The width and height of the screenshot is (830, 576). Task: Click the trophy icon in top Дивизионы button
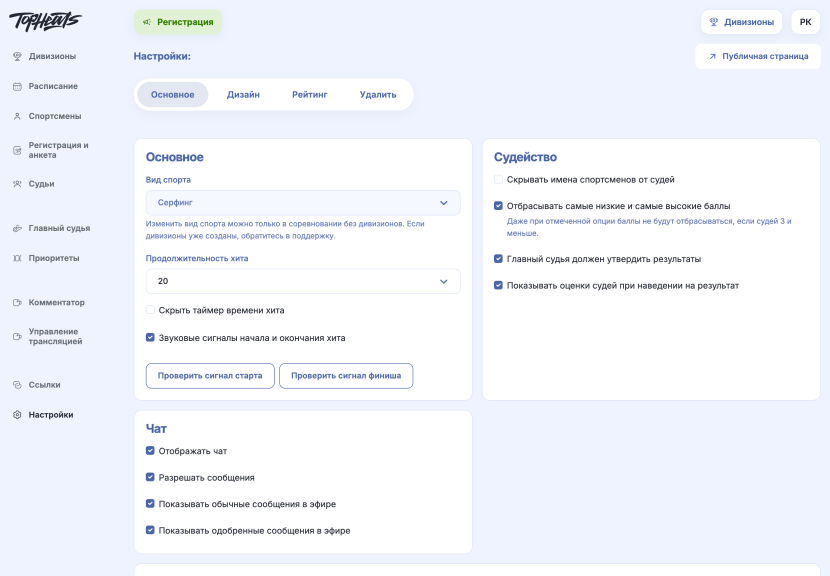tap(714, 22)
